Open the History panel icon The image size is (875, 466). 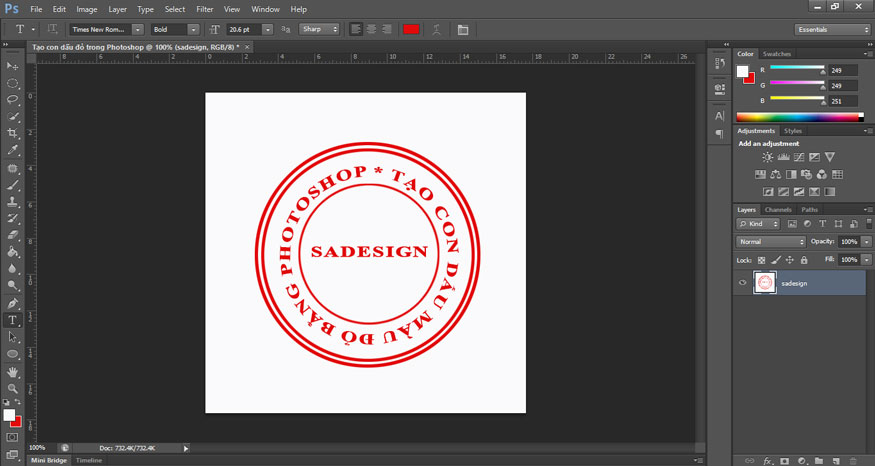720,64
